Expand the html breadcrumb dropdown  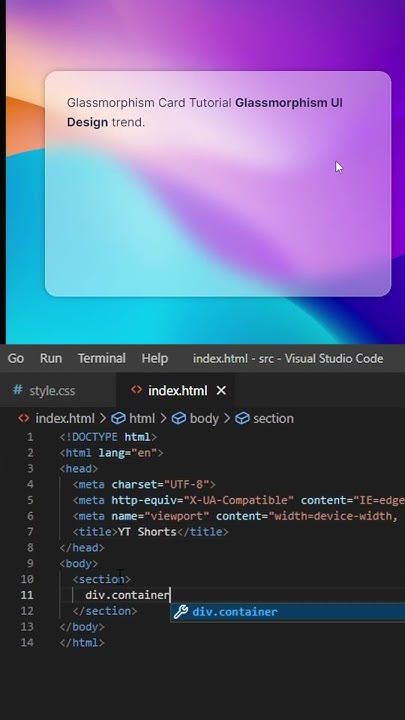click(x=142, y=418)
